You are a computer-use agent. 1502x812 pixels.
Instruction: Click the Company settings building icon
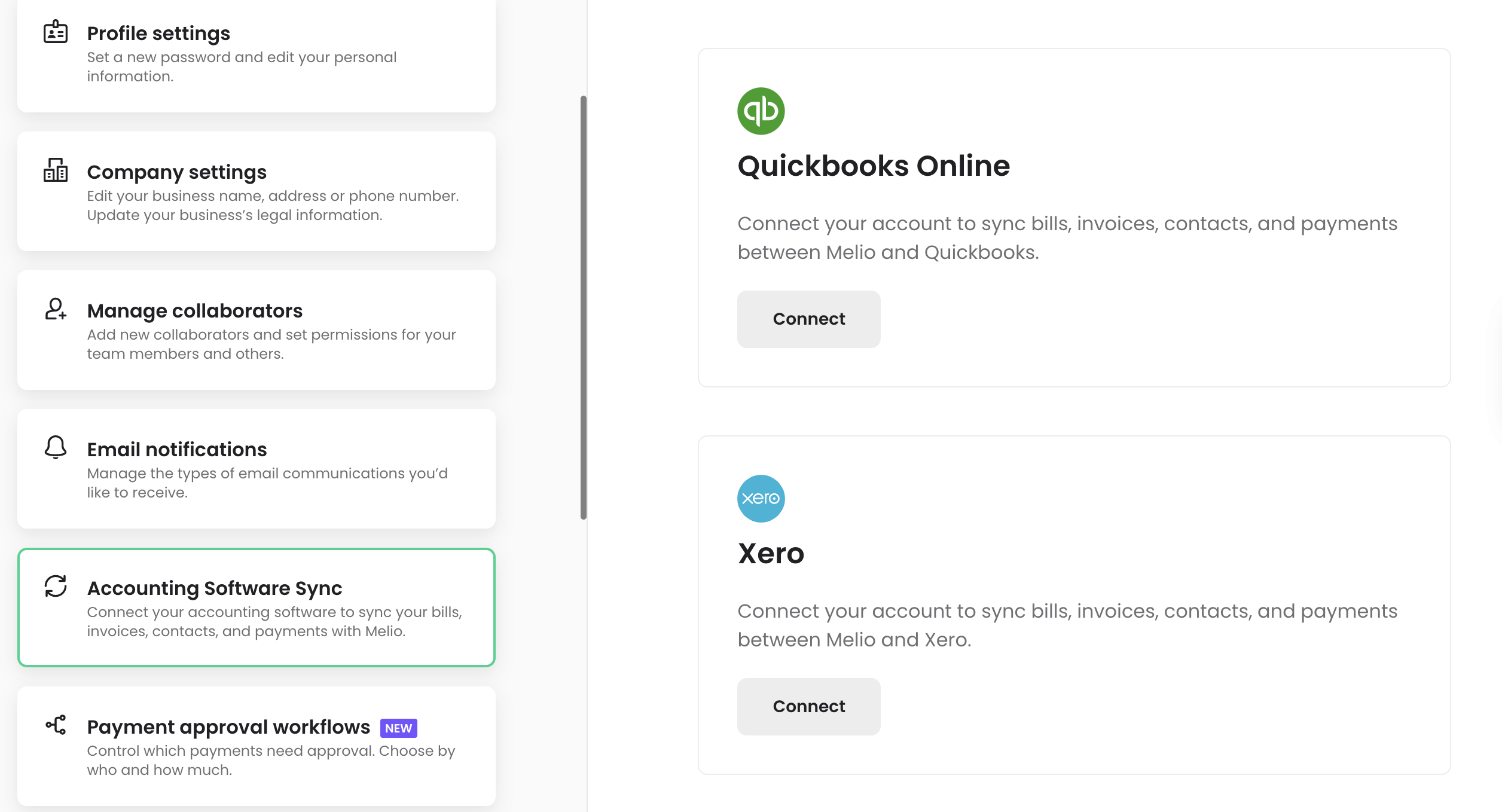(56, 170)
